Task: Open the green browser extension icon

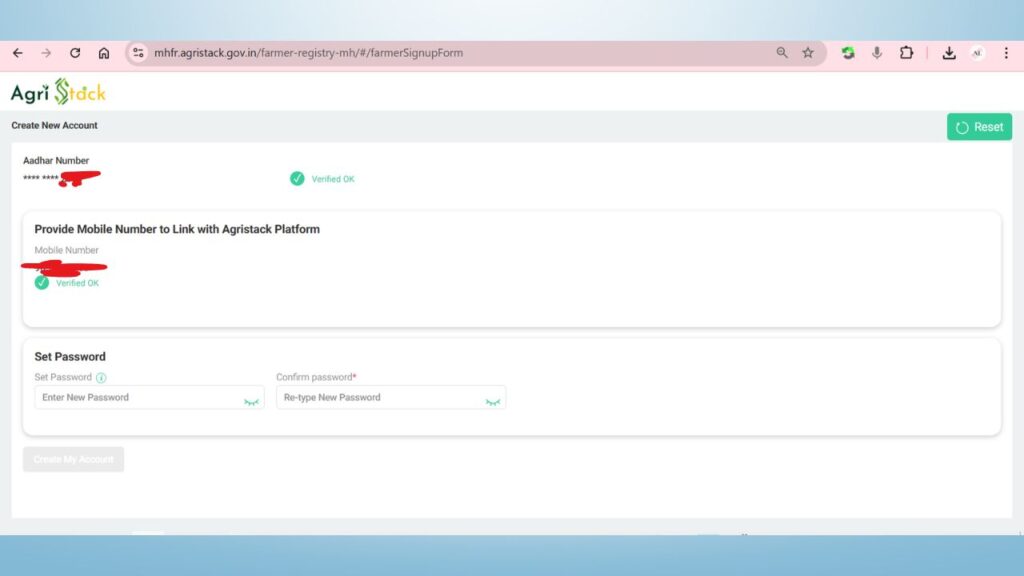Action: click(848, 53)
